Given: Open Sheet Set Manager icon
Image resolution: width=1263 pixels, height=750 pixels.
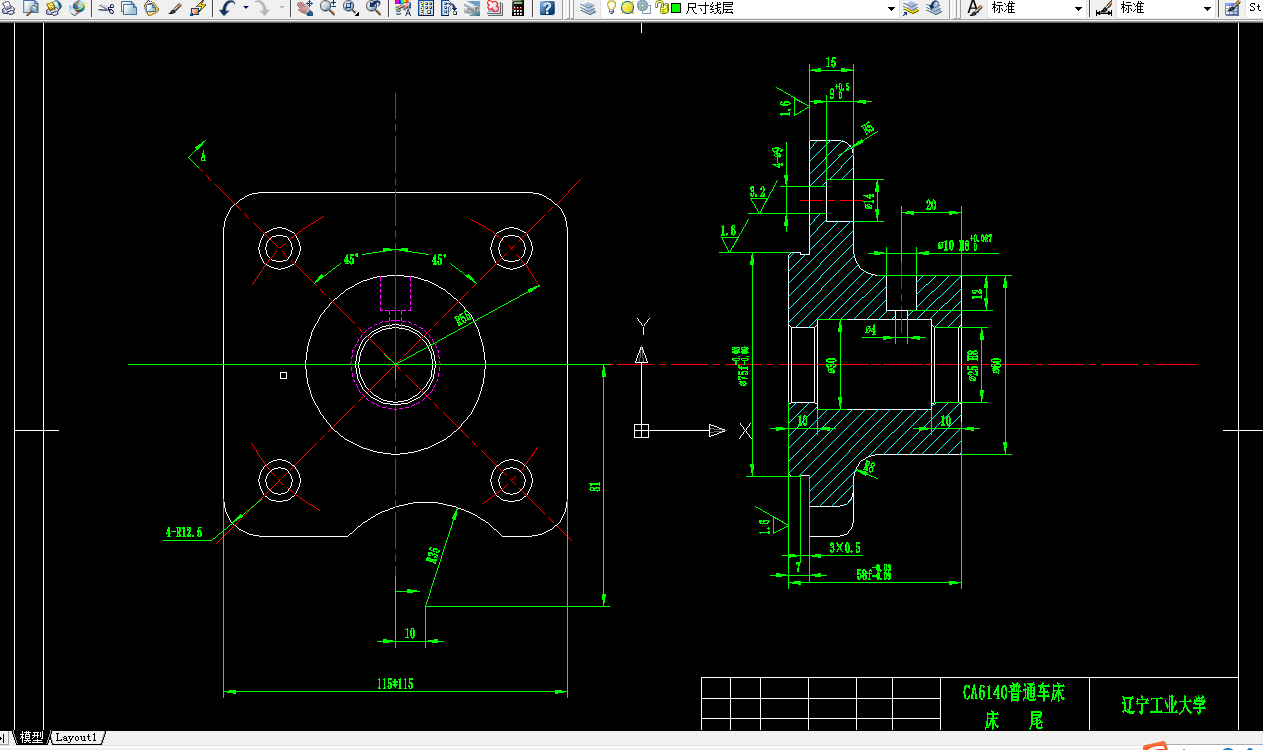Looking at the screenshot, I should point(472,8).
